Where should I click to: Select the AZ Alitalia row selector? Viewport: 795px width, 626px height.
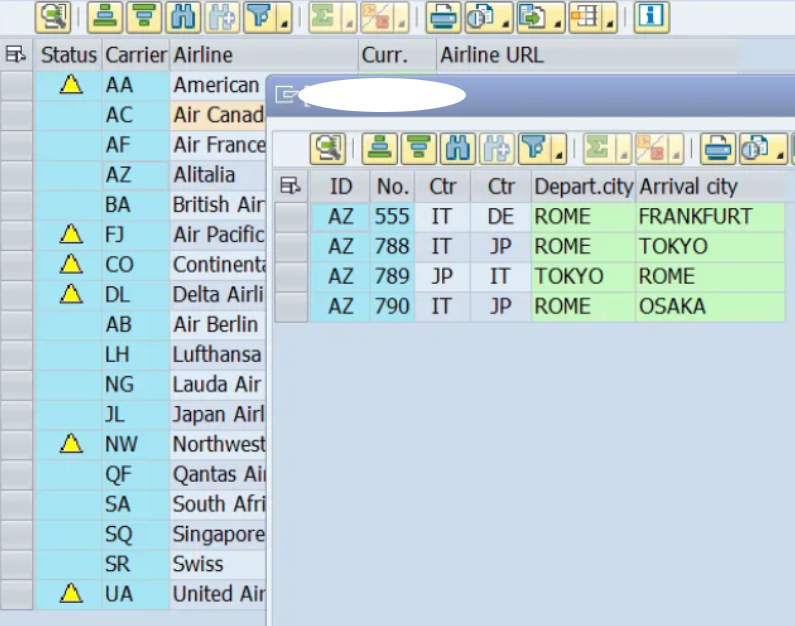17,175
